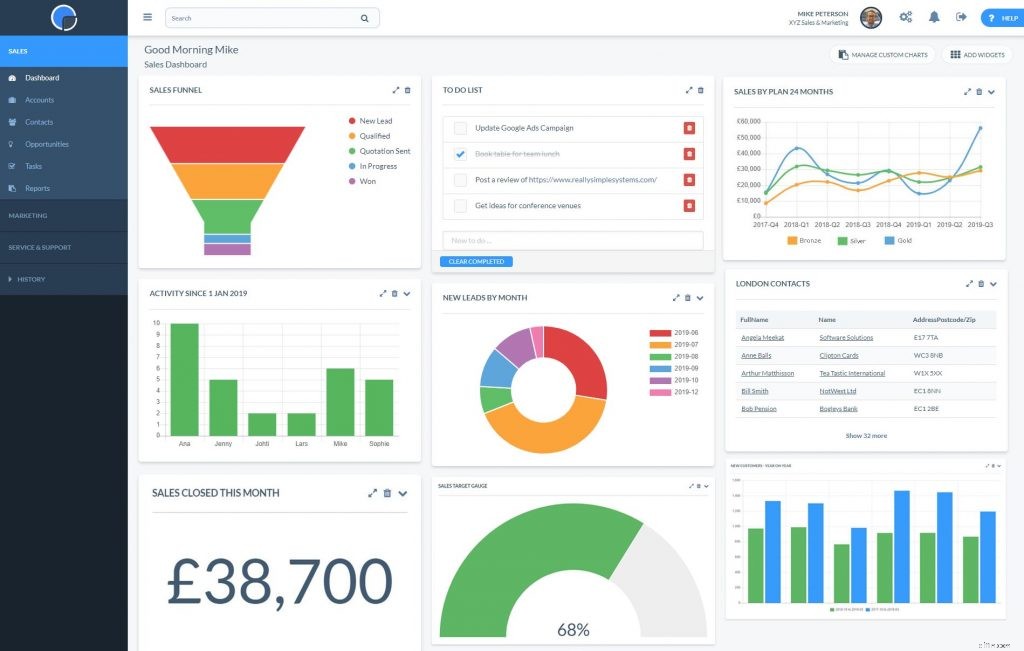Collapse the London Contacts widget
The height and width of the screenshot is (651, 1024).
pos(993,283)
